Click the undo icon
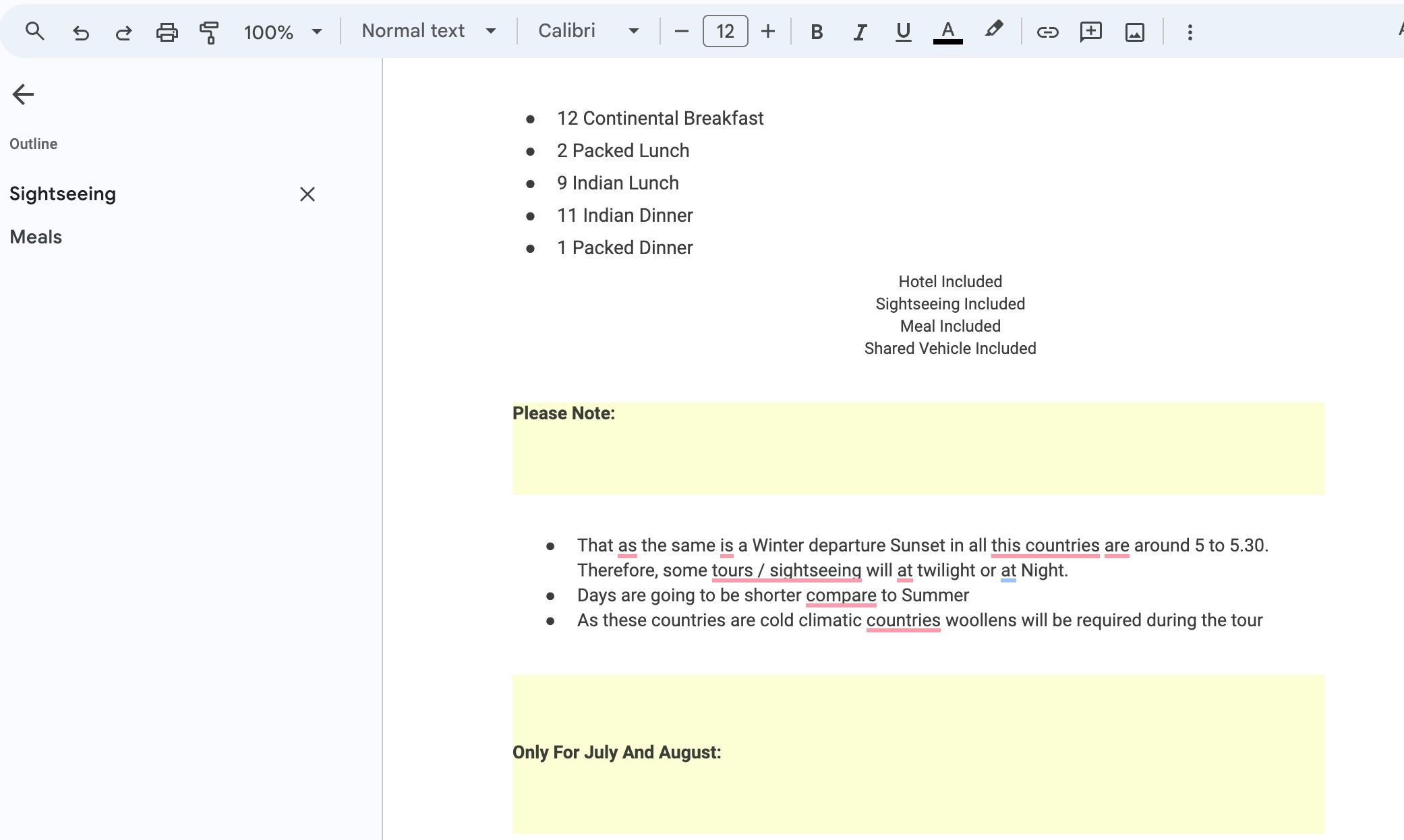 pos(79,32)
